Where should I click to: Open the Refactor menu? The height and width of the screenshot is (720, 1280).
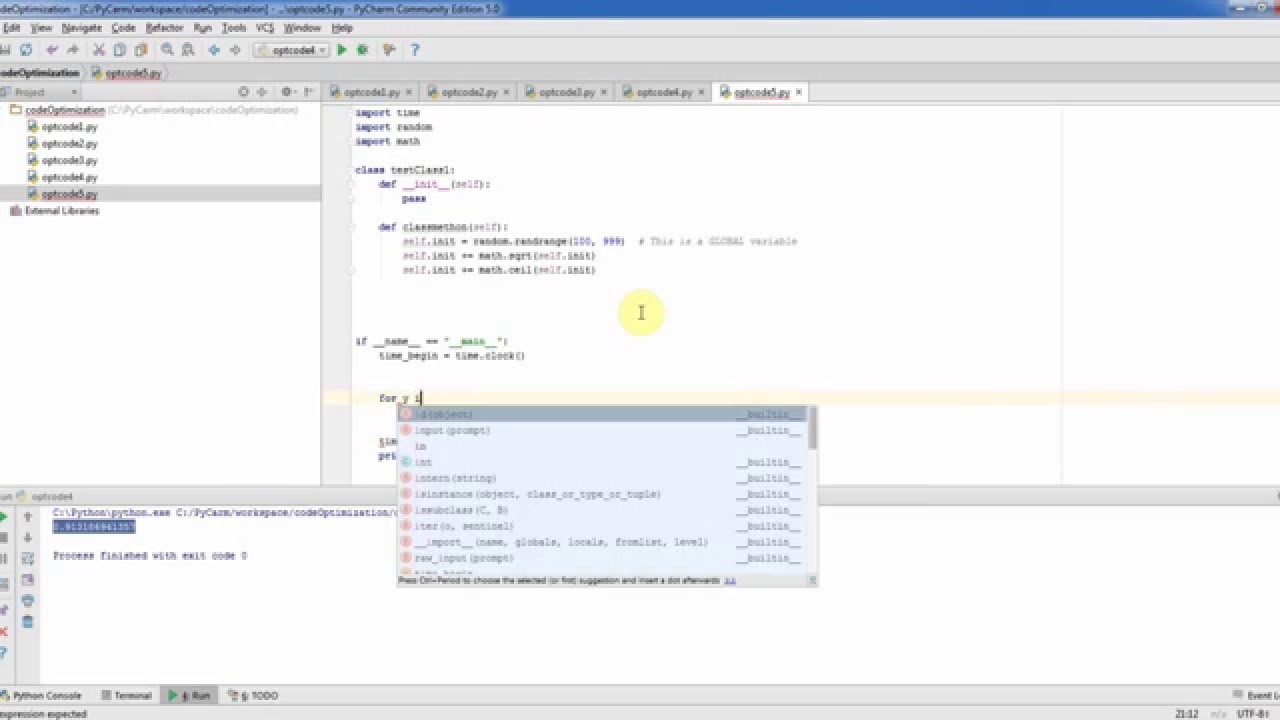tap(165, 28)
